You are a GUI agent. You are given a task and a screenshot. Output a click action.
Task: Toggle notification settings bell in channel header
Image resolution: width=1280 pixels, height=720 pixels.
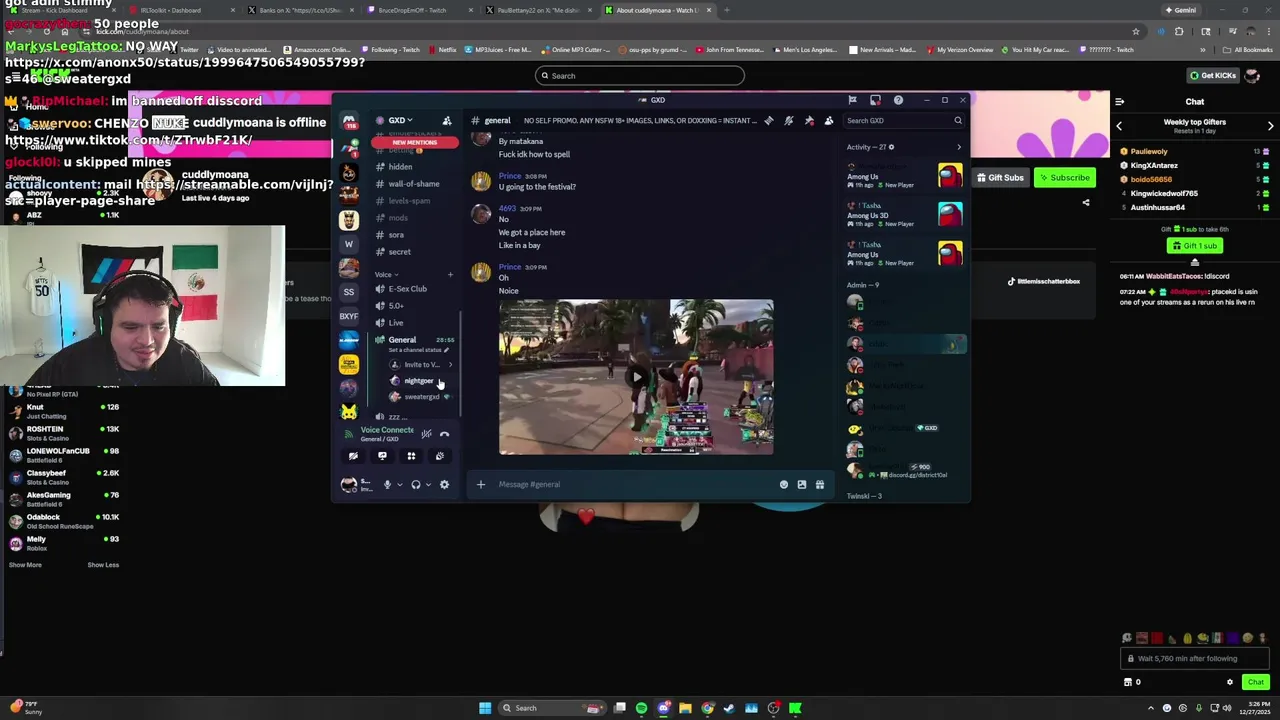[x=789, y=121]
